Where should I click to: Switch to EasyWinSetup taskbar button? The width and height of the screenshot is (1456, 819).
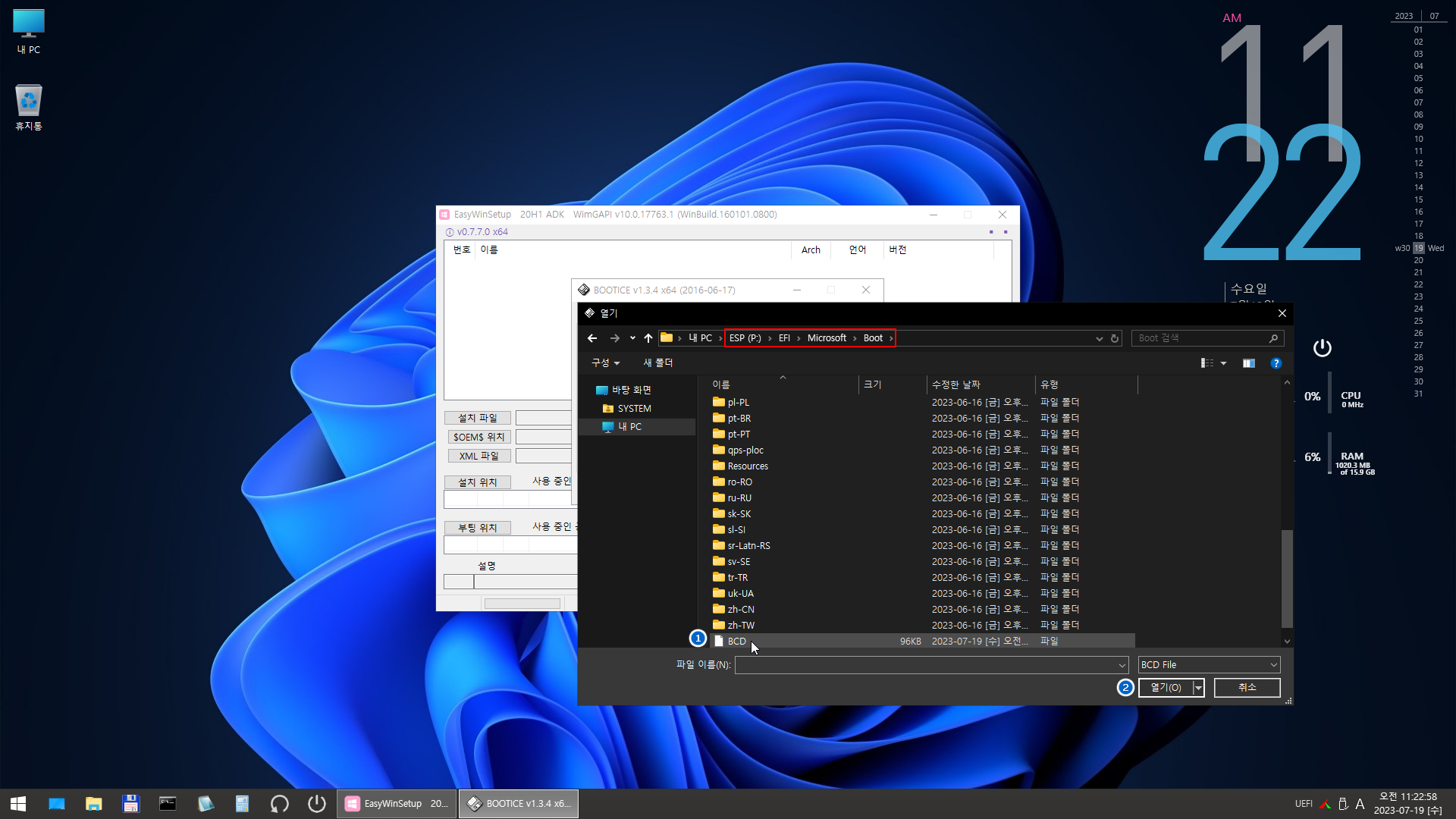(x=397, y=804)
